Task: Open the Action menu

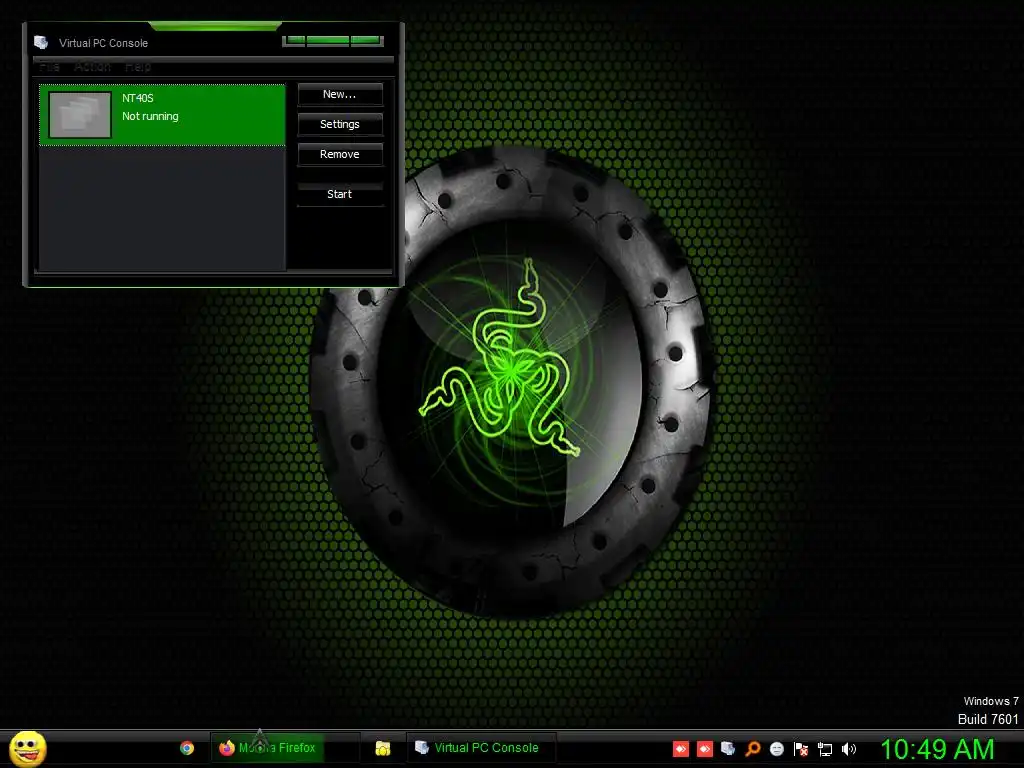Action: [92, 67]
